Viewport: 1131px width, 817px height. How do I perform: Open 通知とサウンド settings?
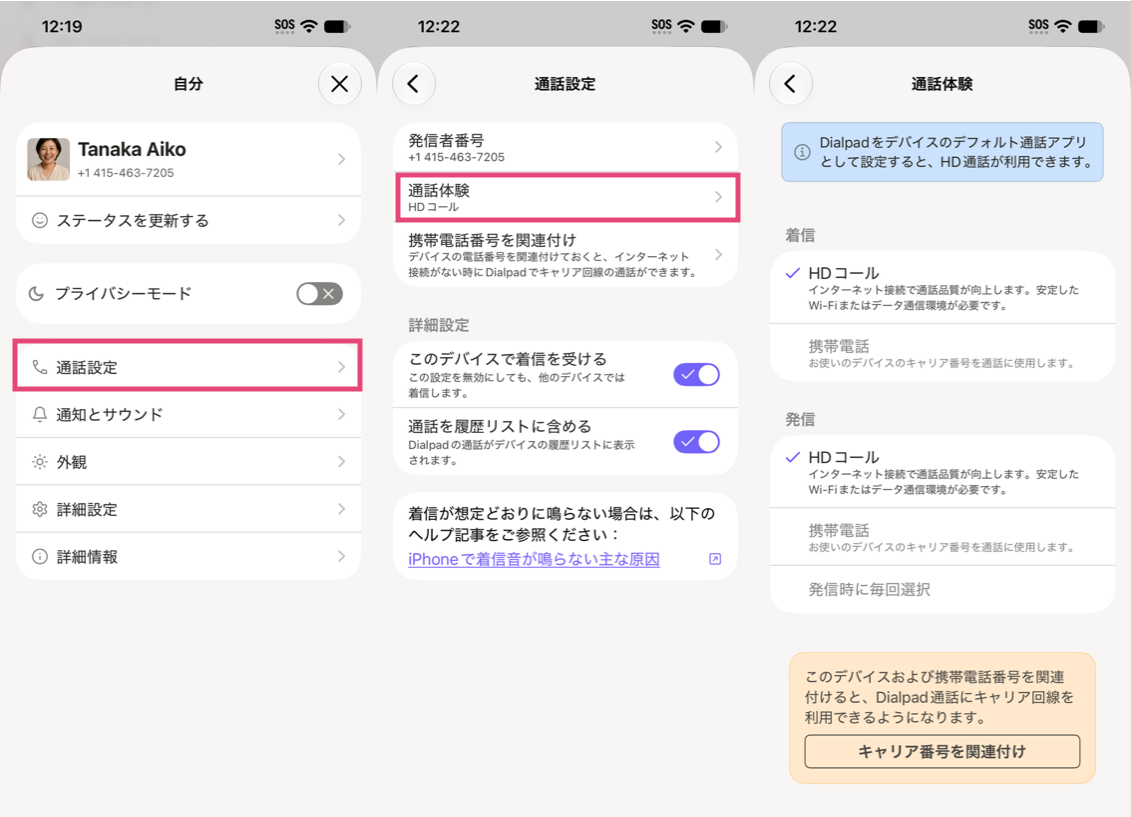tap(188, 414)
